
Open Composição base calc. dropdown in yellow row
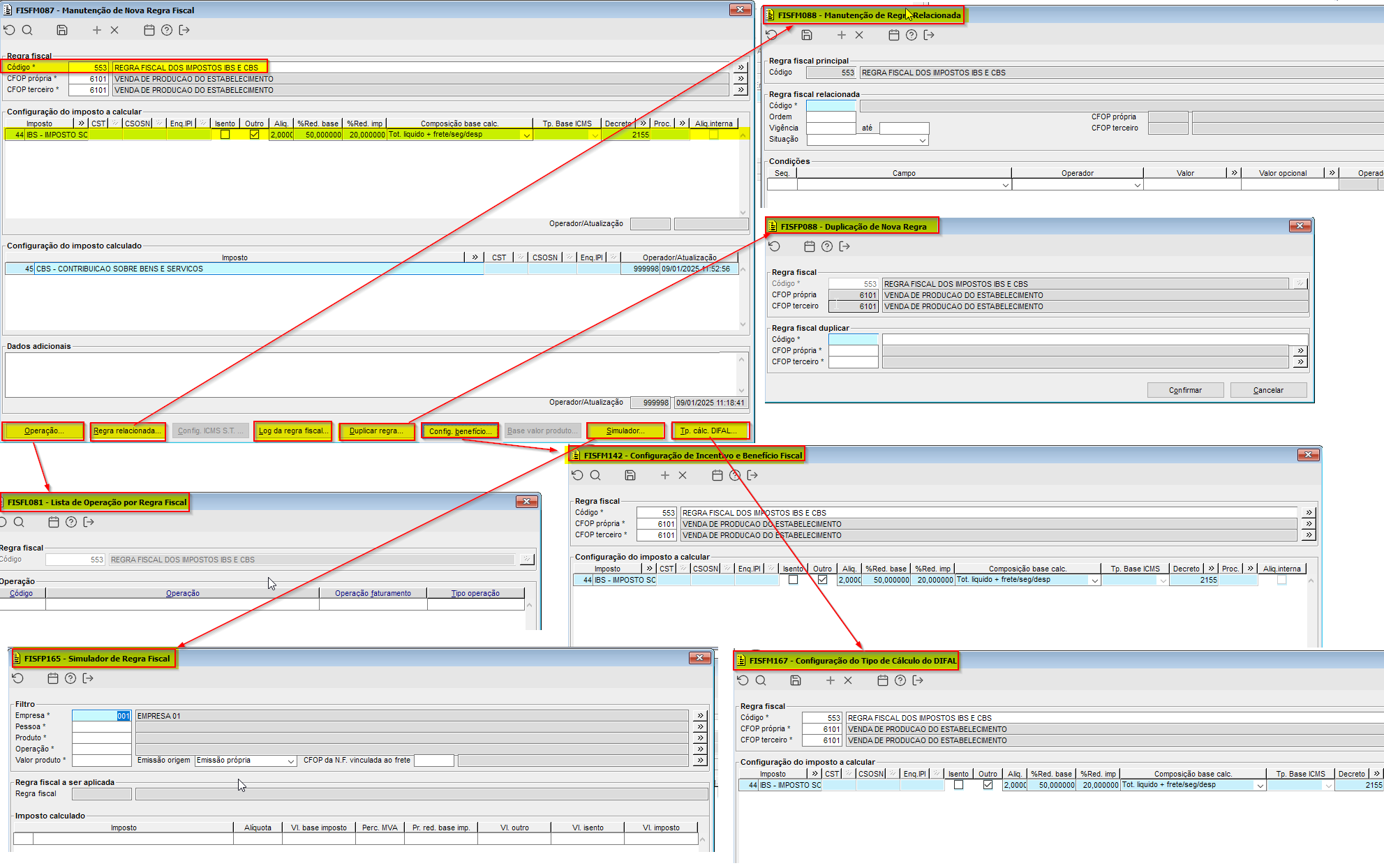526,135
